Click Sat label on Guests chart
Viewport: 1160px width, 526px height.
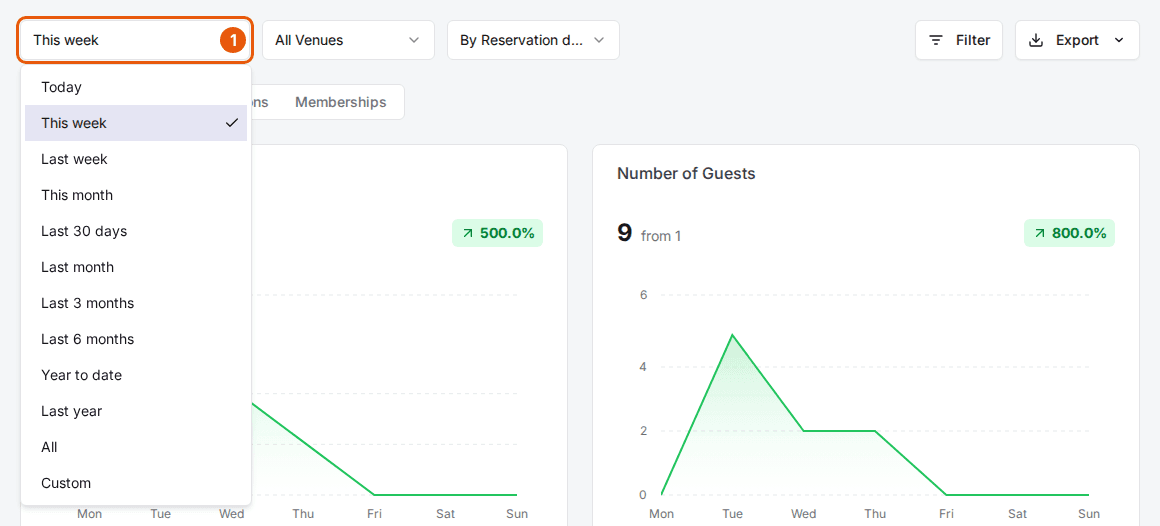(x=1018, y=513)
